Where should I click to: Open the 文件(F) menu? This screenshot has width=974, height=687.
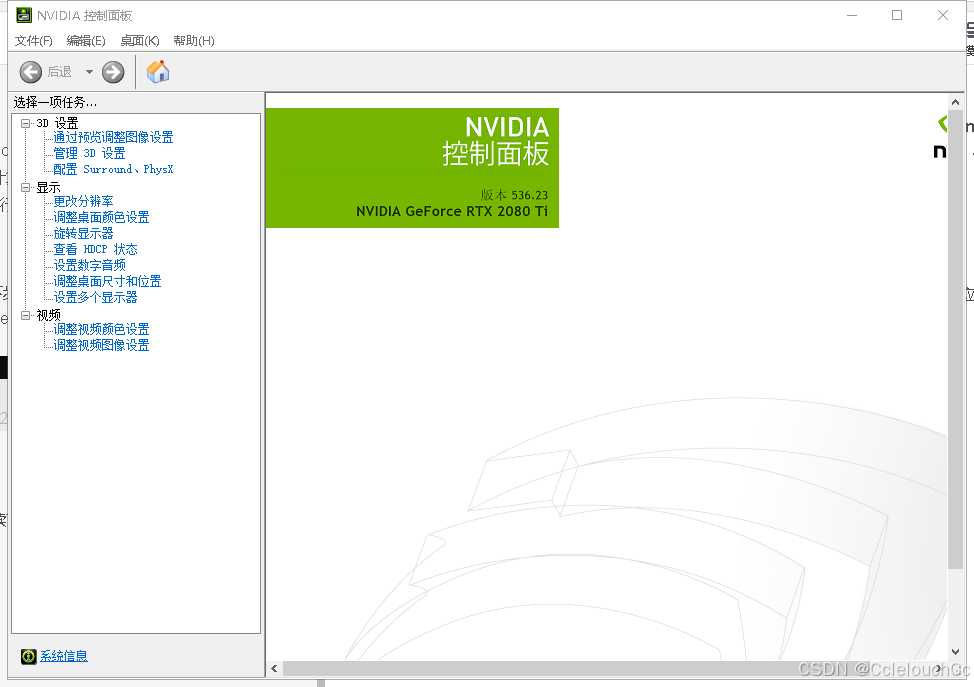coord(34,40)
